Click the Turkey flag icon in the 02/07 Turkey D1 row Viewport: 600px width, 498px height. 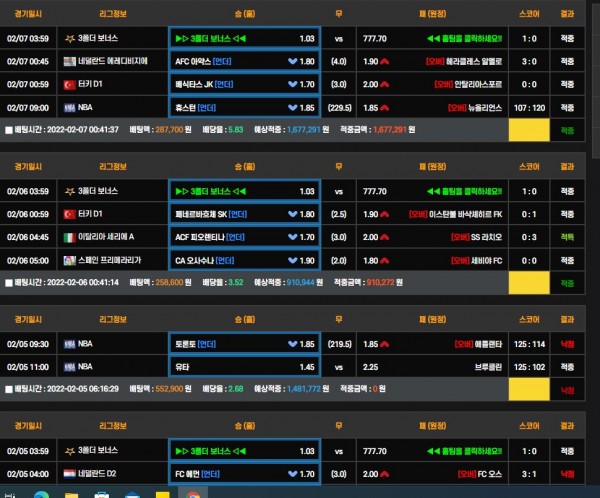tap(69, 84)
